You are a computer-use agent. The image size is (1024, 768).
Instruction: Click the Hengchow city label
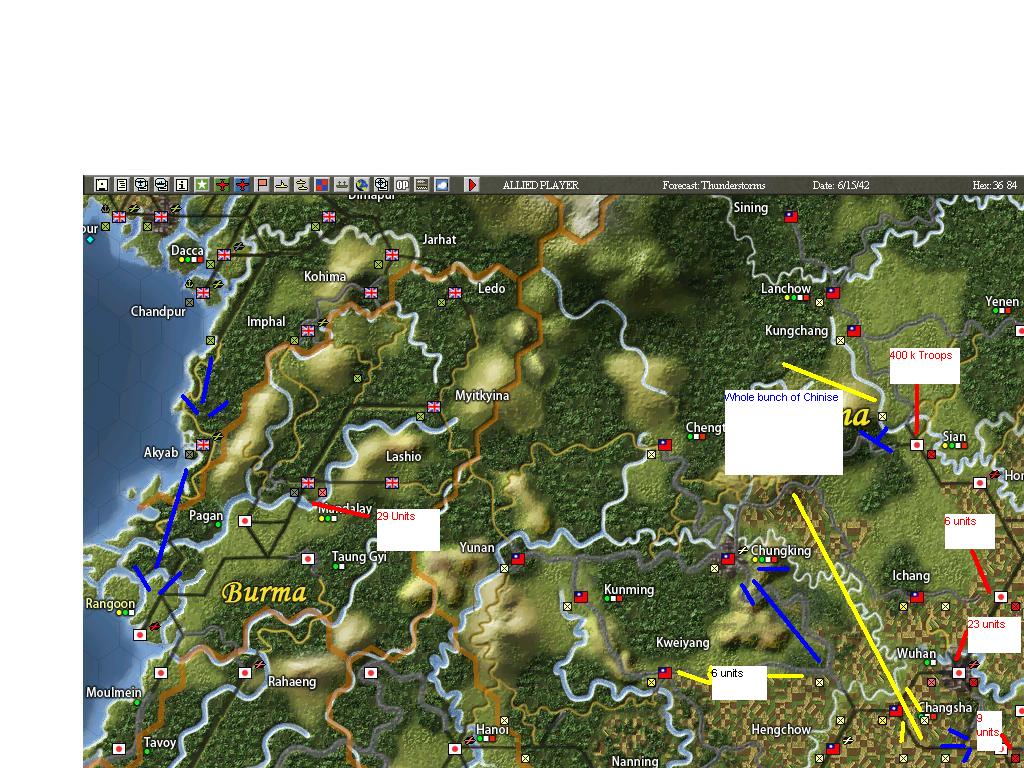(781, 729)
